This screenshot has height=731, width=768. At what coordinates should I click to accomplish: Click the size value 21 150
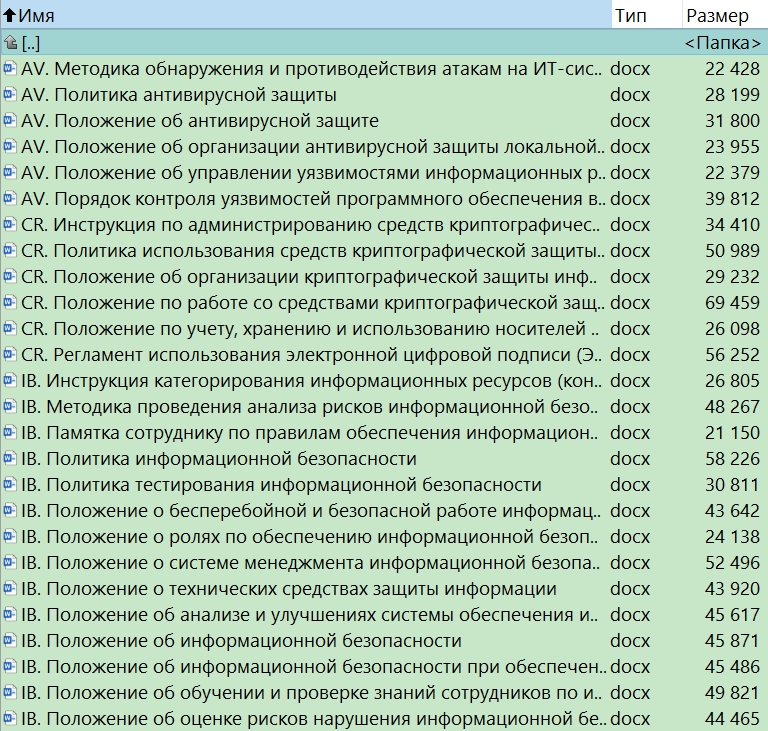(x=732, y=432)
